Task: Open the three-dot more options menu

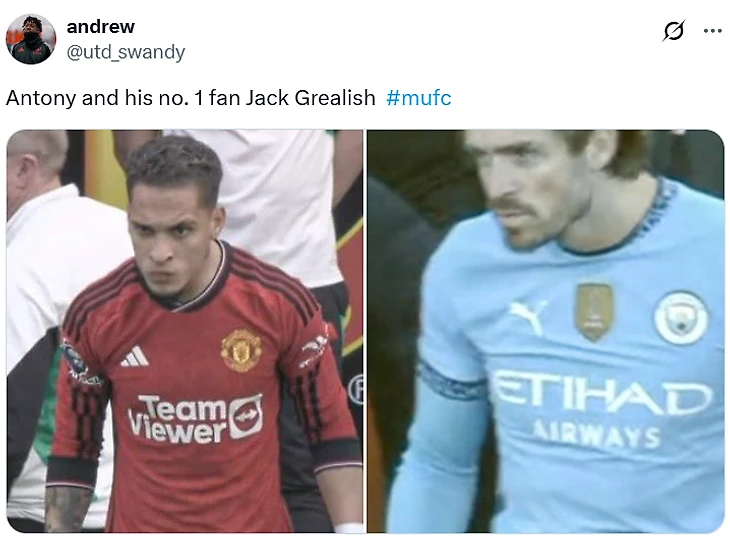Action: tap(712, 31)
